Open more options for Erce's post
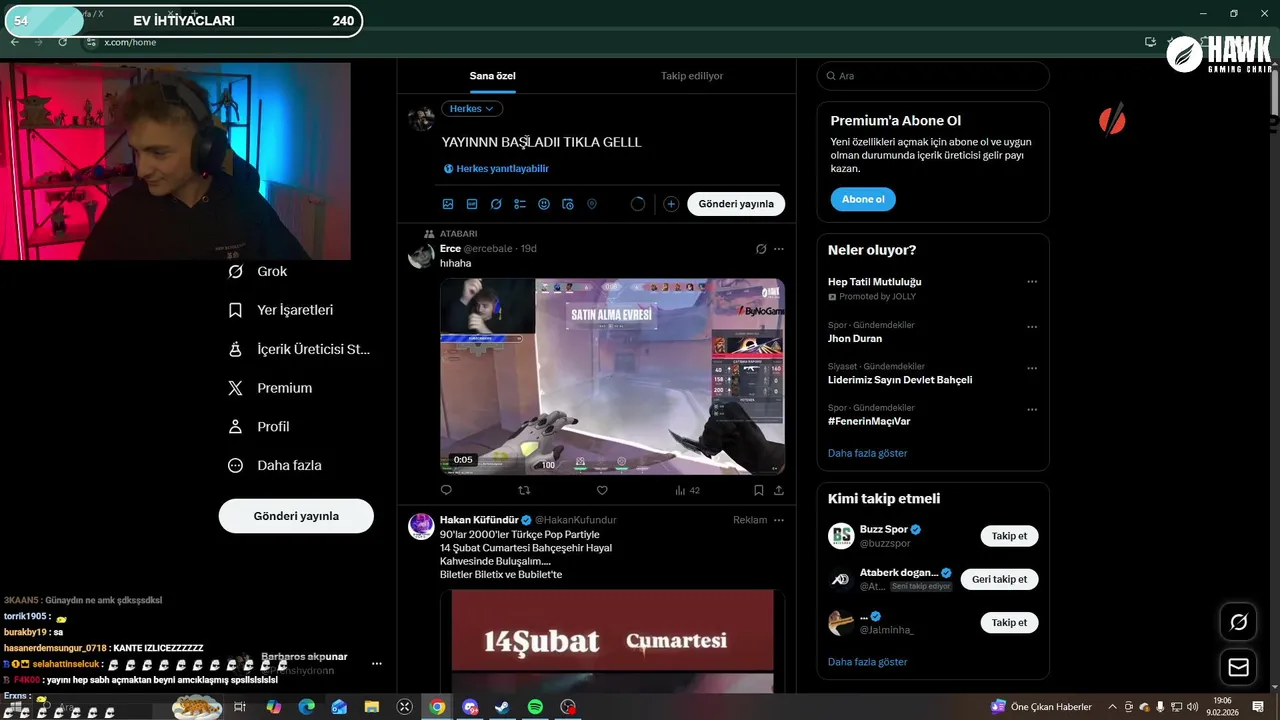The width and height of the screenshot is (1280, 720). tap(779, 249)
